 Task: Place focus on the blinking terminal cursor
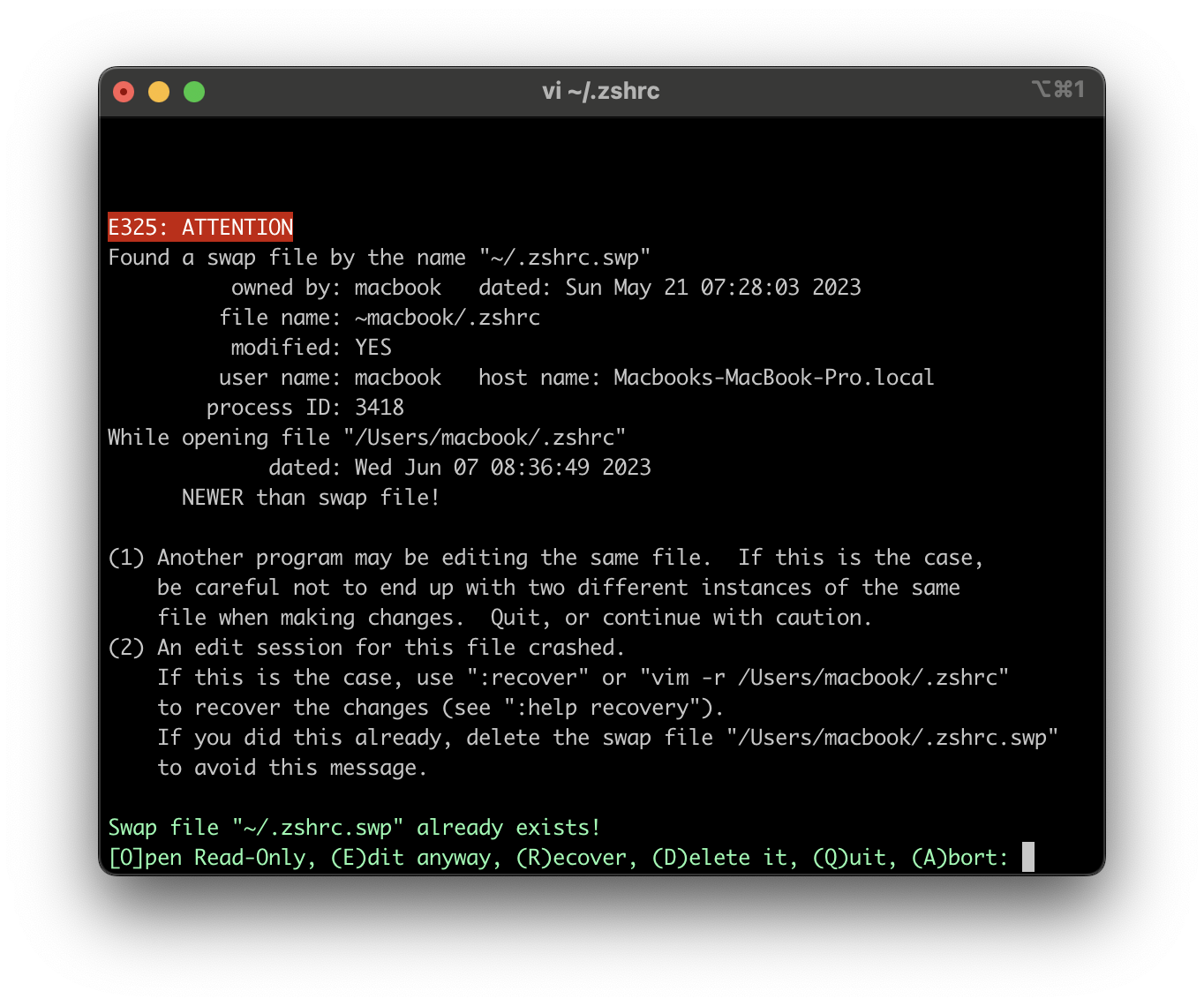pyautogui.click(x=1028, y=857)
